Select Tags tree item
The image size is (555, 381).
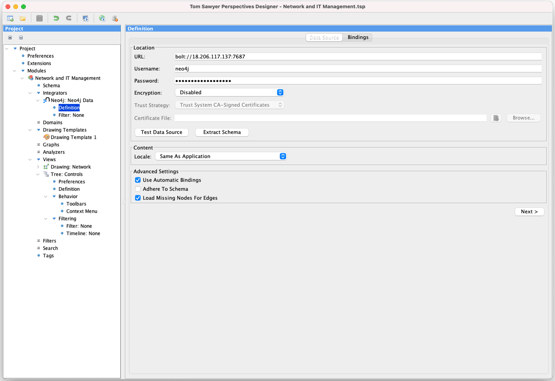pyautogui.click(x=48, y=256)
